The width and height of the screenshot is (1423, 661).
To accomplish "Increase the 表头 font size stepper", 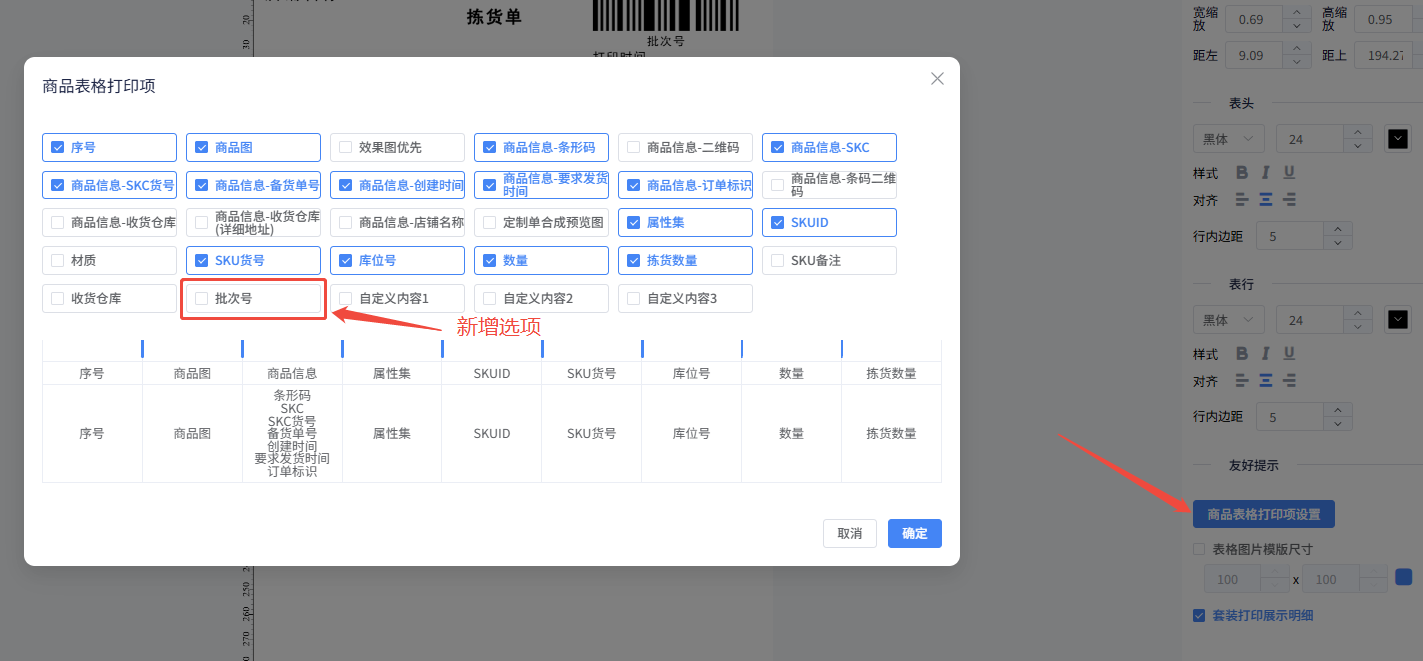I will [x=1357, y=132].
